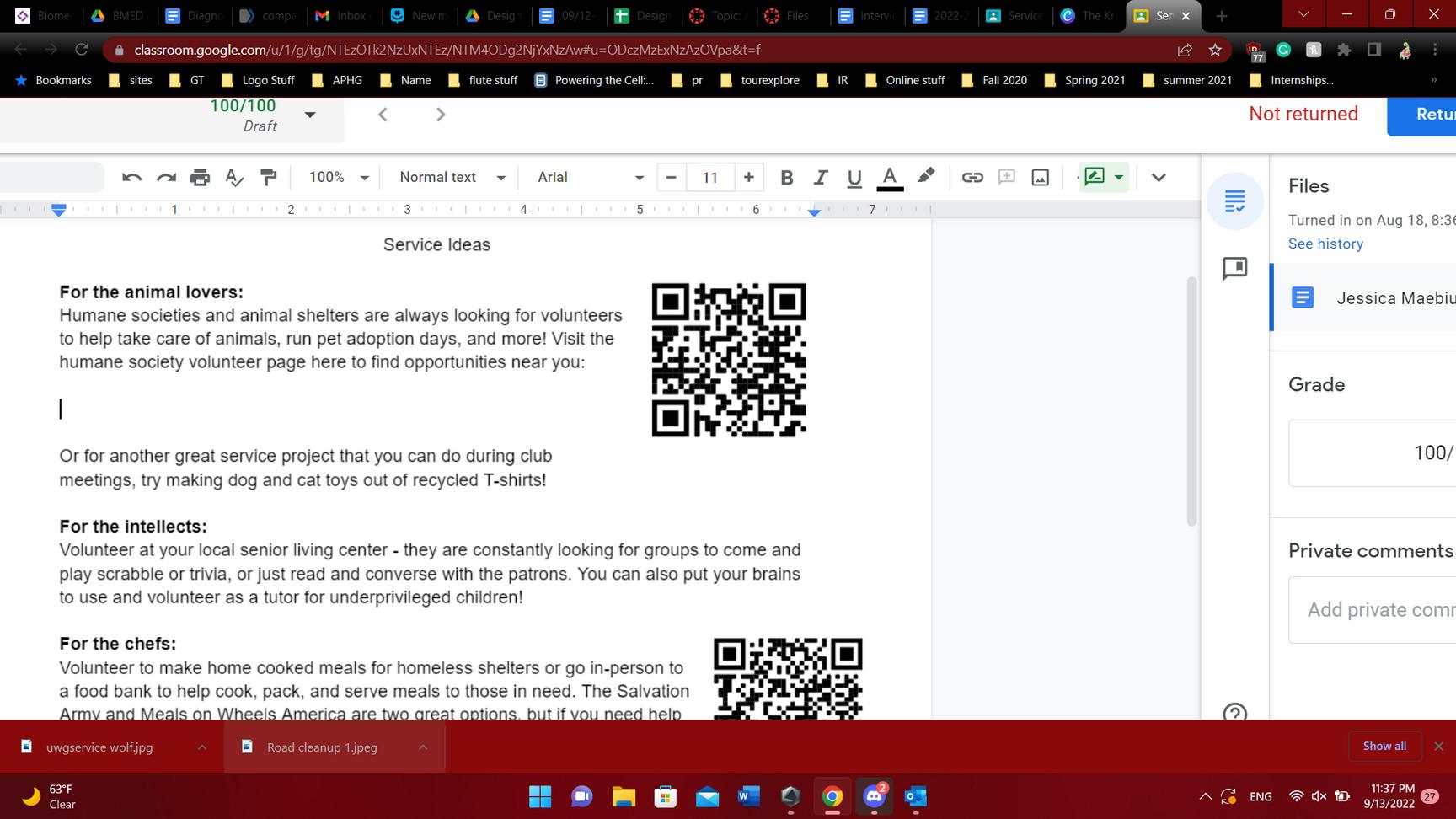1456x819 pixels.
Task: Add a comment using the toolbar icon
Action: (1006, 177)
